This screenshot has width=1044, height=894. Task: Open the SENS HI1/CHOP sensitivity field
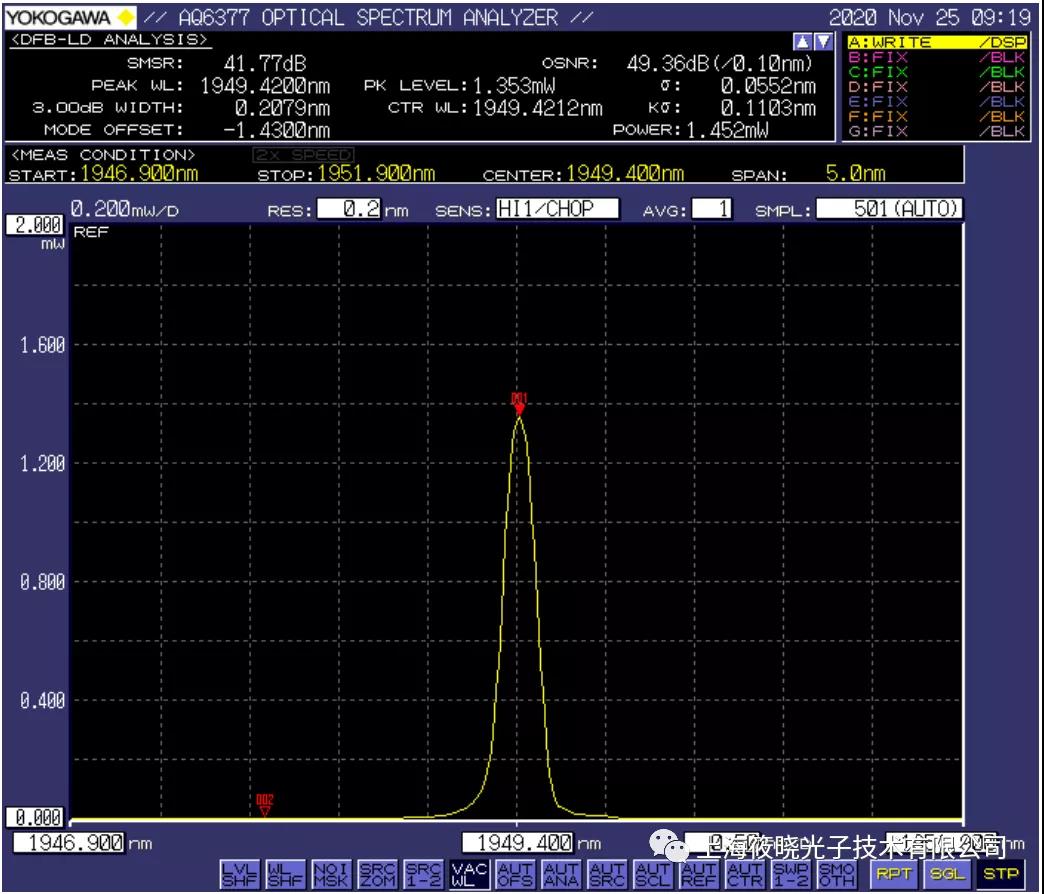click(557, 209)
